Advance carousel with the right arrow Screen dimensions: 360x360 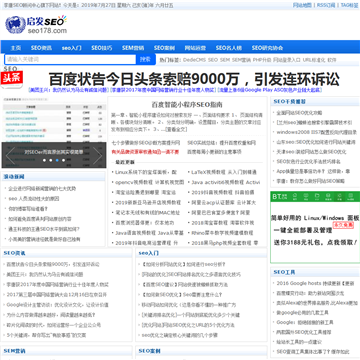(x=97, y=156)
